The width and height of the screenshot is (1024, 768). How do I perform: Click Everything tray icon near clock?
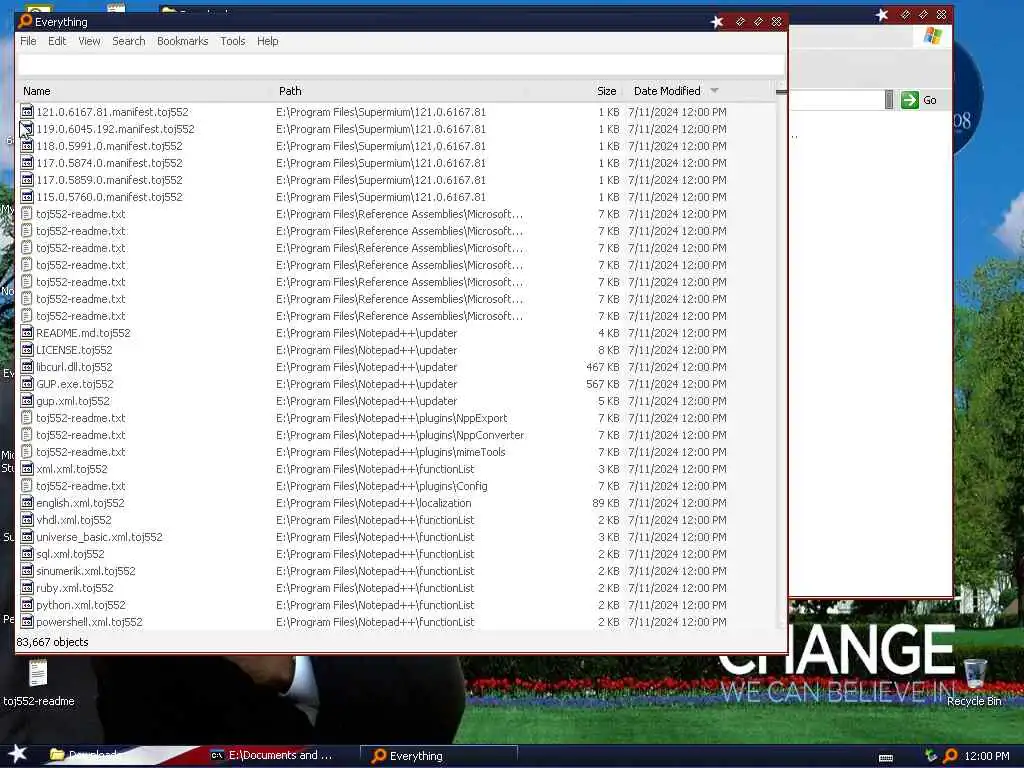coord(950,756)
